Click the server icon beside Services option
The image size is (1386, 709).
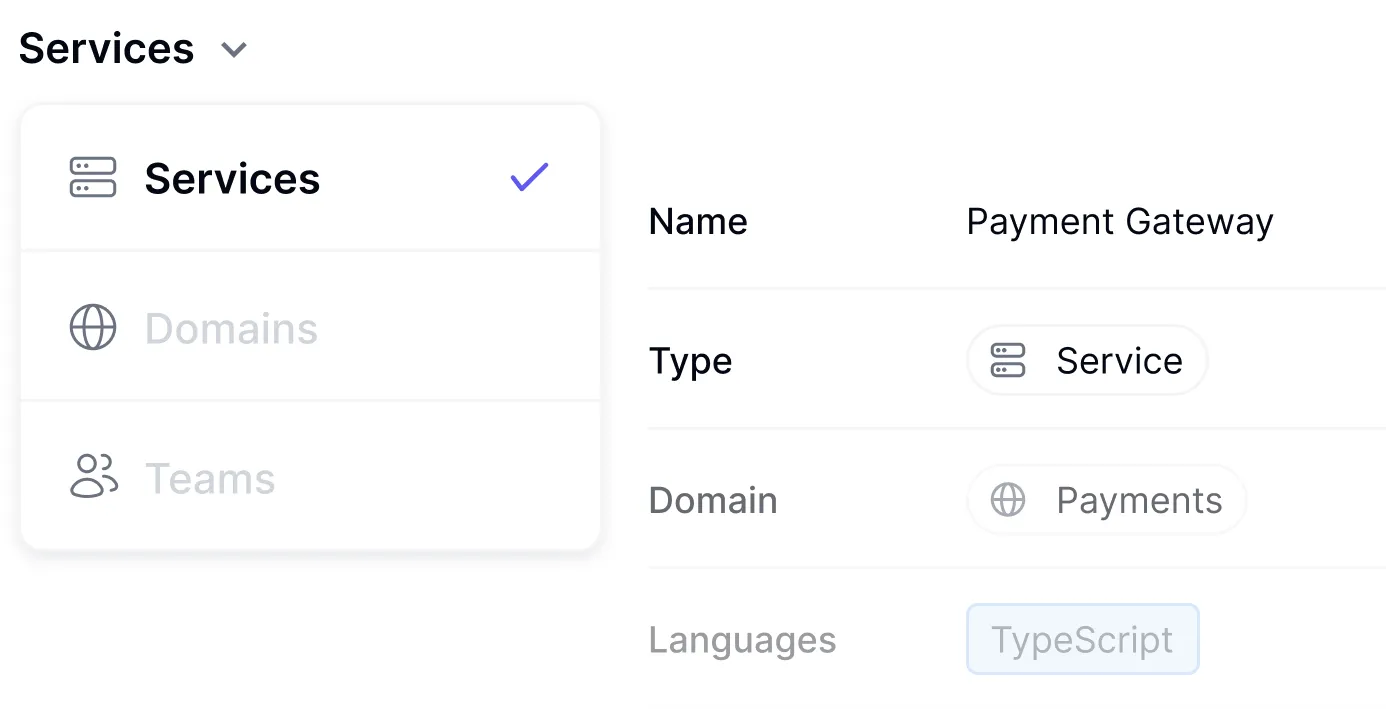click(93, 178)
